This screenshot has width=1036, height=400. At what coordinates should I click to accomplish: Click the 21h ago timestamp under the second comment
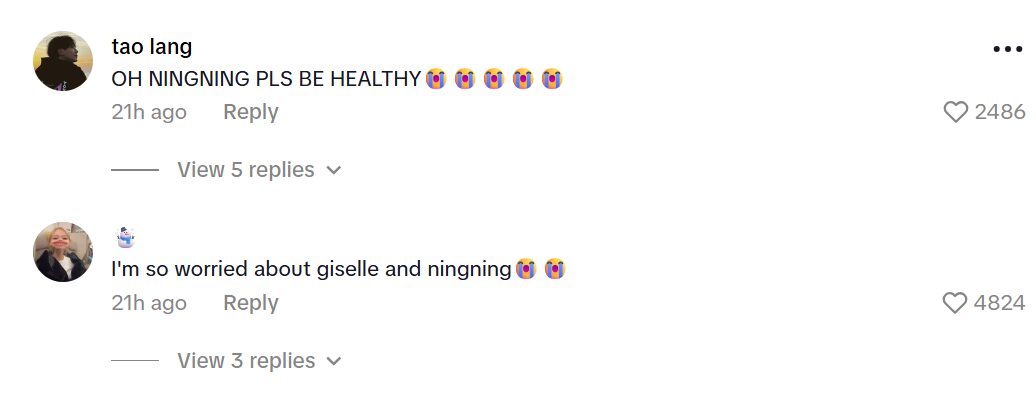click(x=149, y=303)
